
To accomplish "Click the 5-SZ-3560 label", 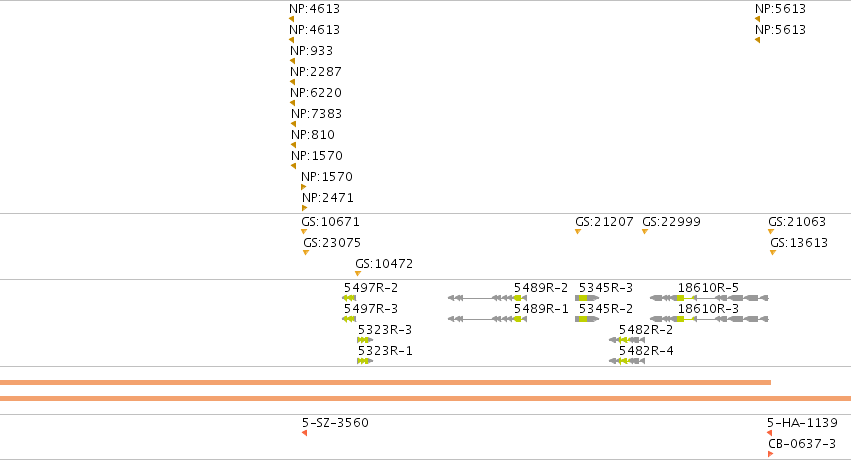I will click(335, 423).
